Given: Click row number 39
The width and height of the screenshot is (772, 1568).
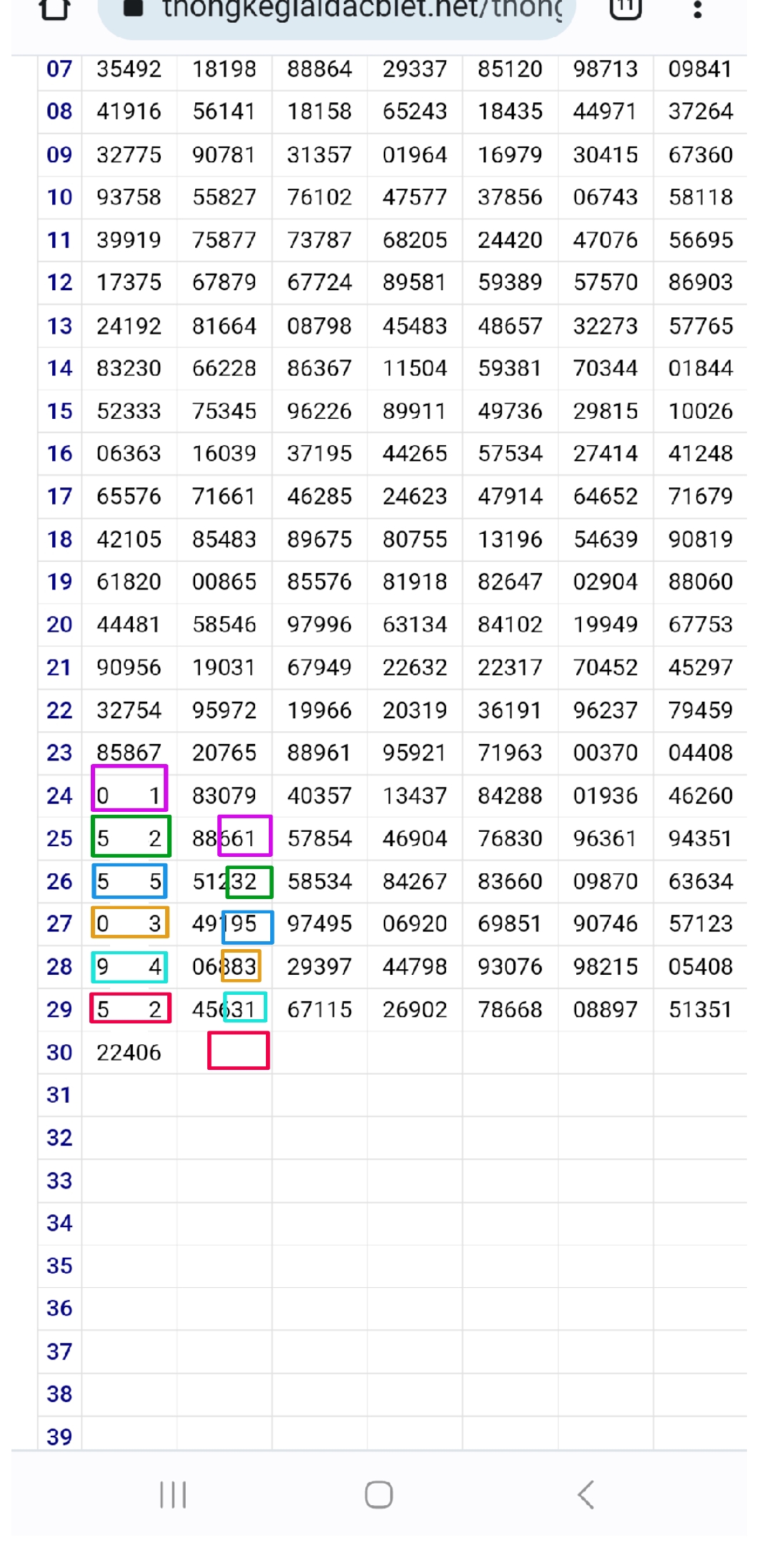Looking at the screenshot, I should (x=59, y=1436).
